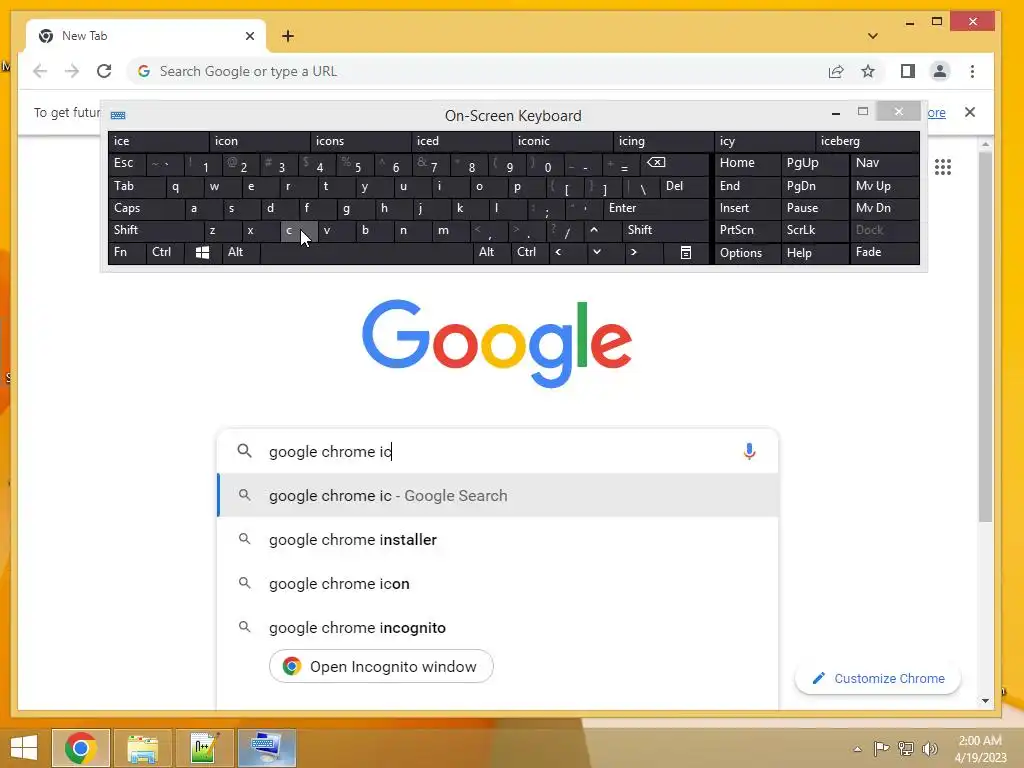Viewport: 1024px width, 768px height.
Task: Start voice search with microphone
Action: click(749, 451)
